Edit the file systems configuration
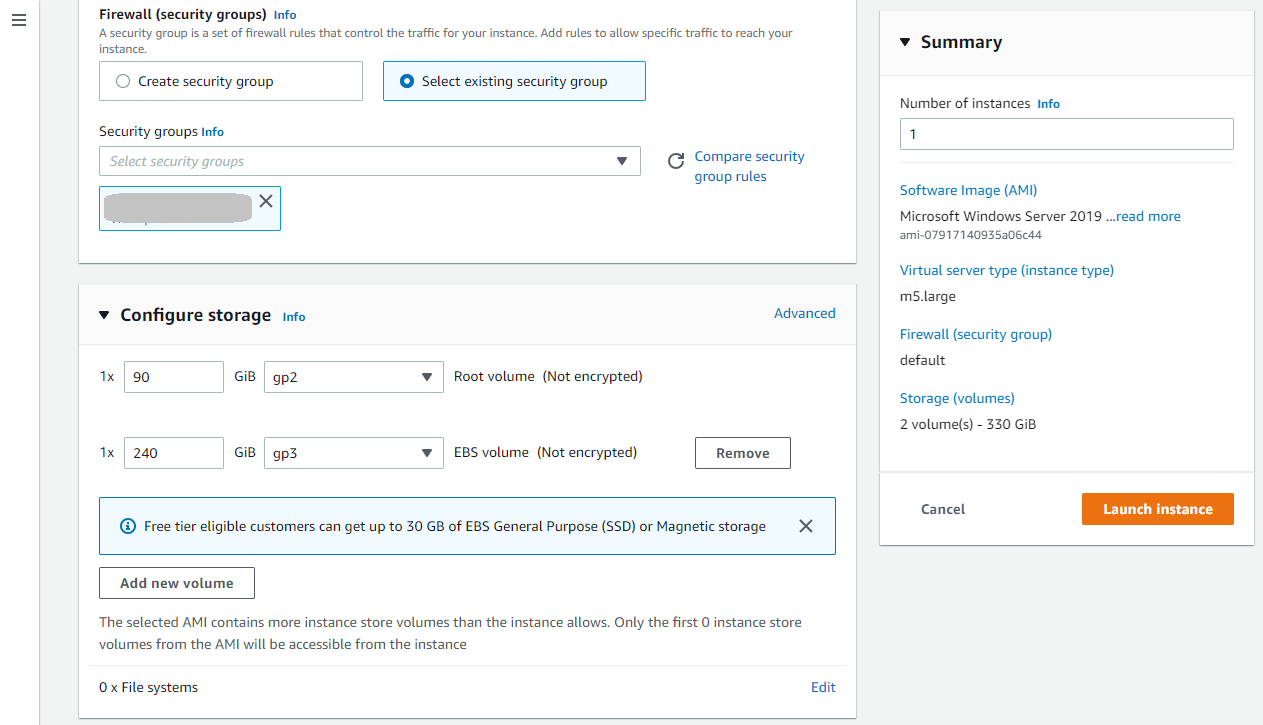This screenshot has width=1263, height=725. (x=823, y=687)
